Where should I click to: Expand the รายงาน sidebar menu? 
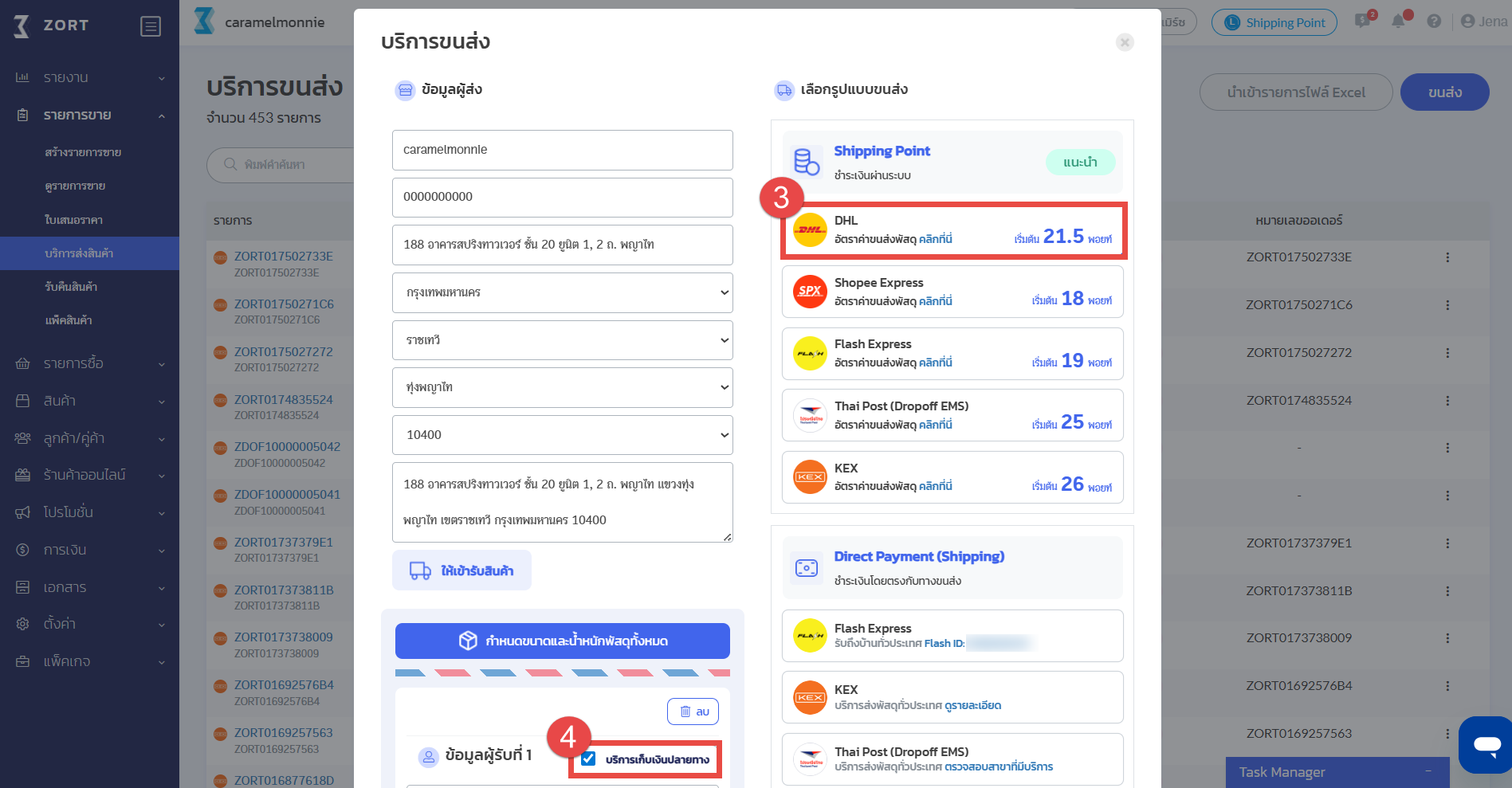[x=89, y=77]
